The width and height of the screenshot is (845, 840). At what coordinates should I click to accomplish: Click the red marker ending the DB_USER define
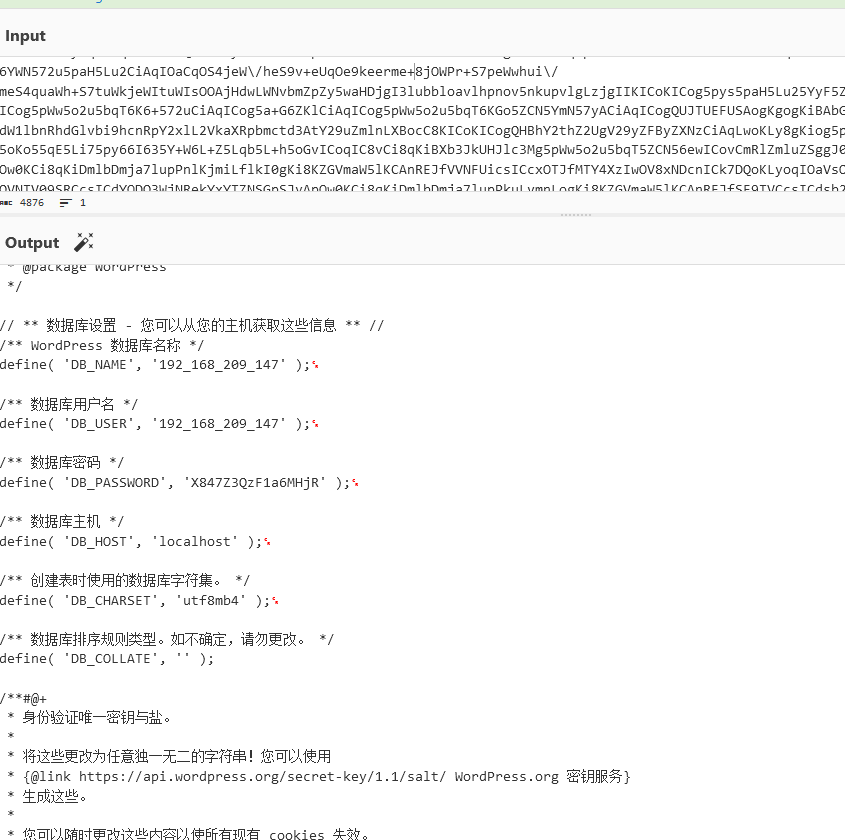click(x=315, y=422)
